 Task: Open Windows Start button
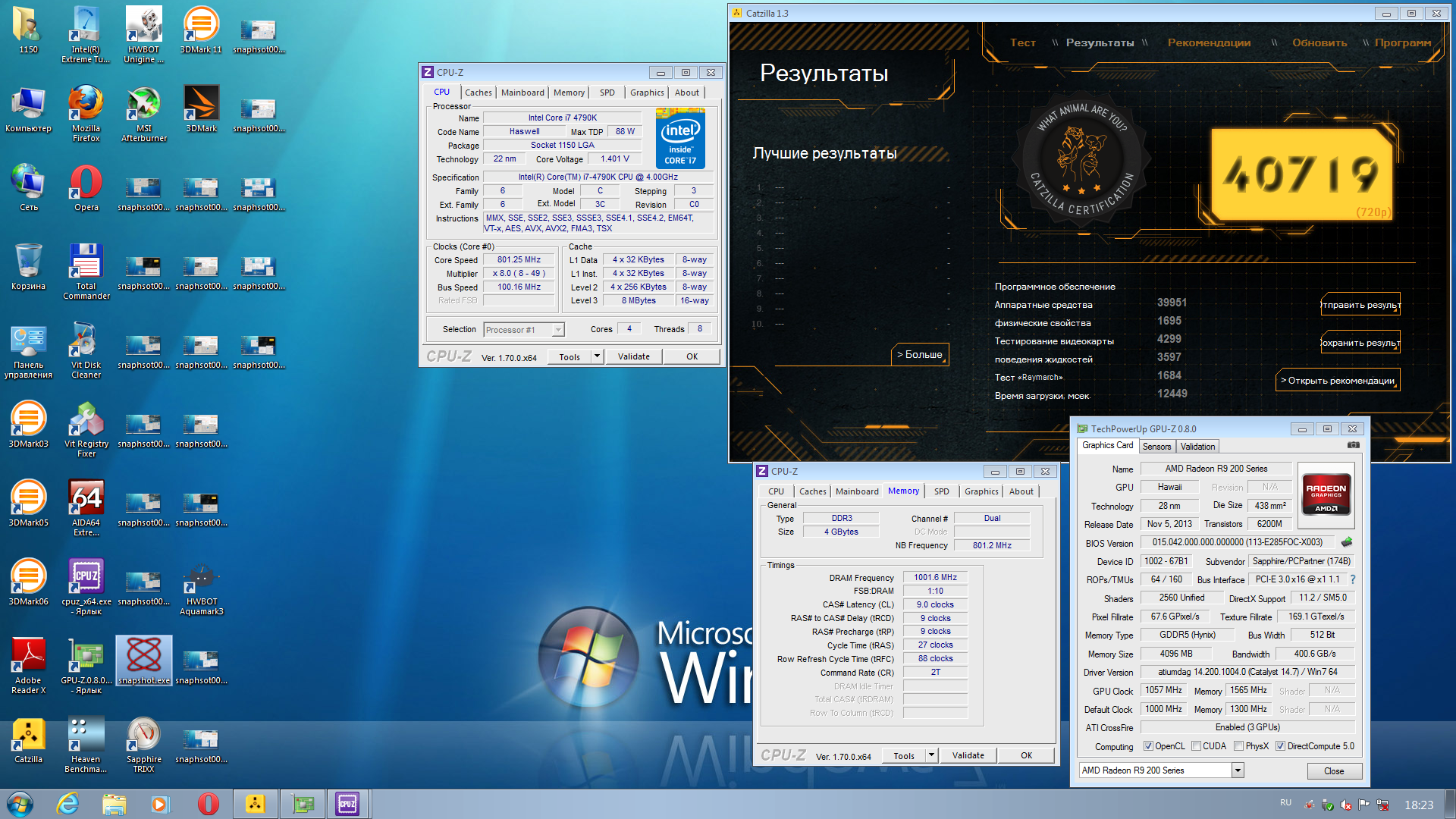[x=20, y=804]
